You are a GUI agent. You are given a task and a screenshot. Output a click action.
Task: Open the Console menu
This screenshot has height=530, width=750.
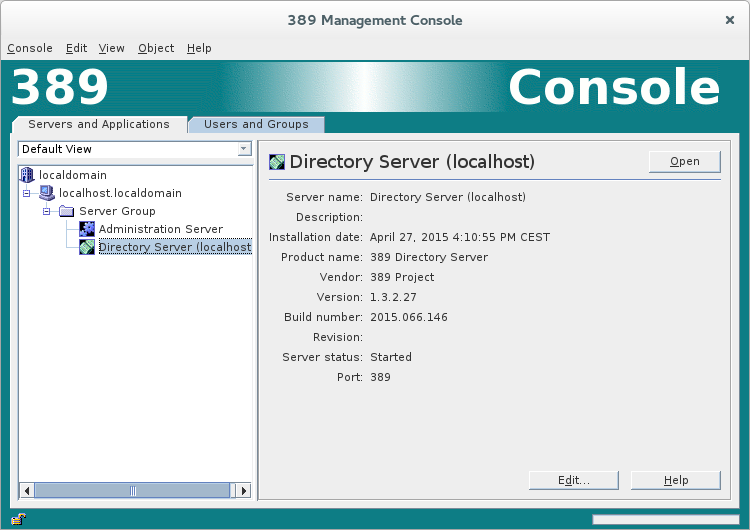30,48
